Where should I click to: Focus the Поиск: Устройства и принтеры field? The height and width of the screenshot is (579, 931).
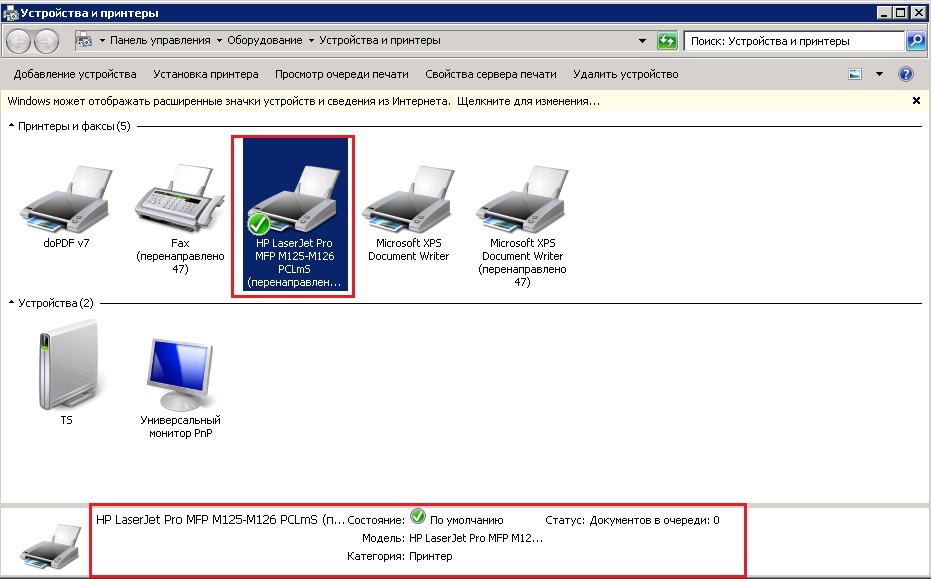tap(794, 41)
